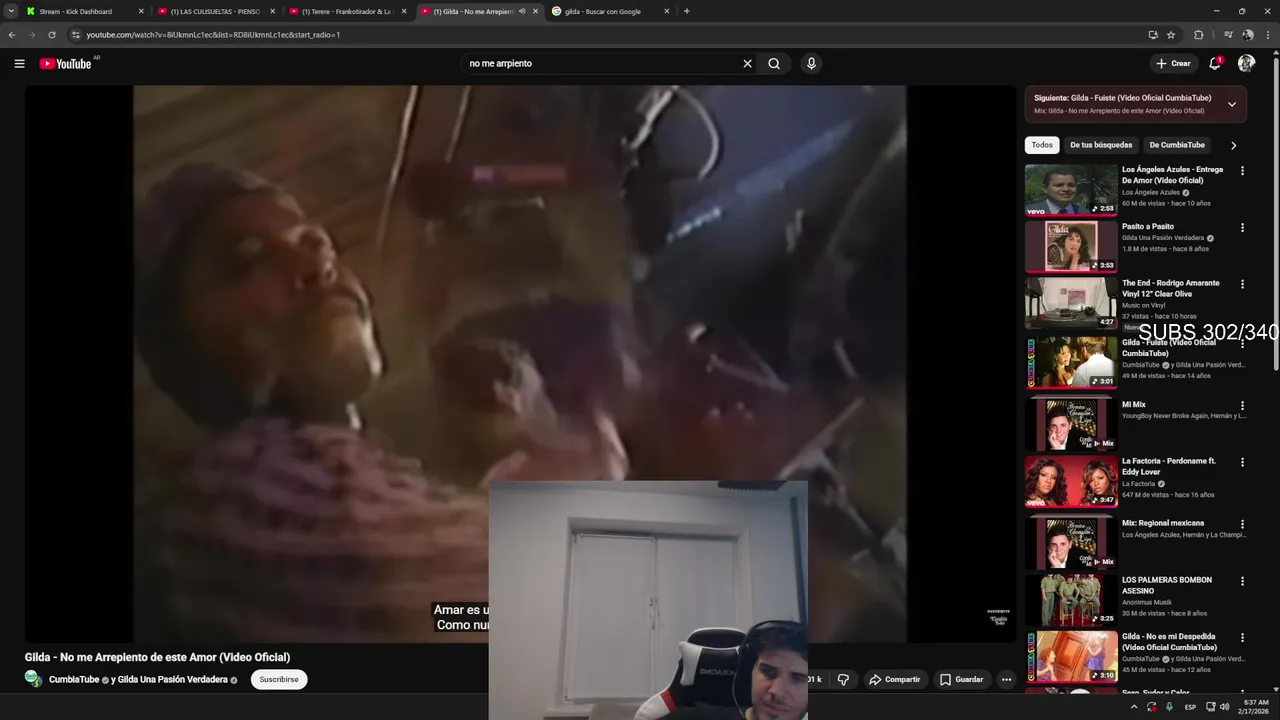Open more actions ellipsis under video
Image resolution: width=1280 pixels, height=720 pixels.
[1006, 679]
